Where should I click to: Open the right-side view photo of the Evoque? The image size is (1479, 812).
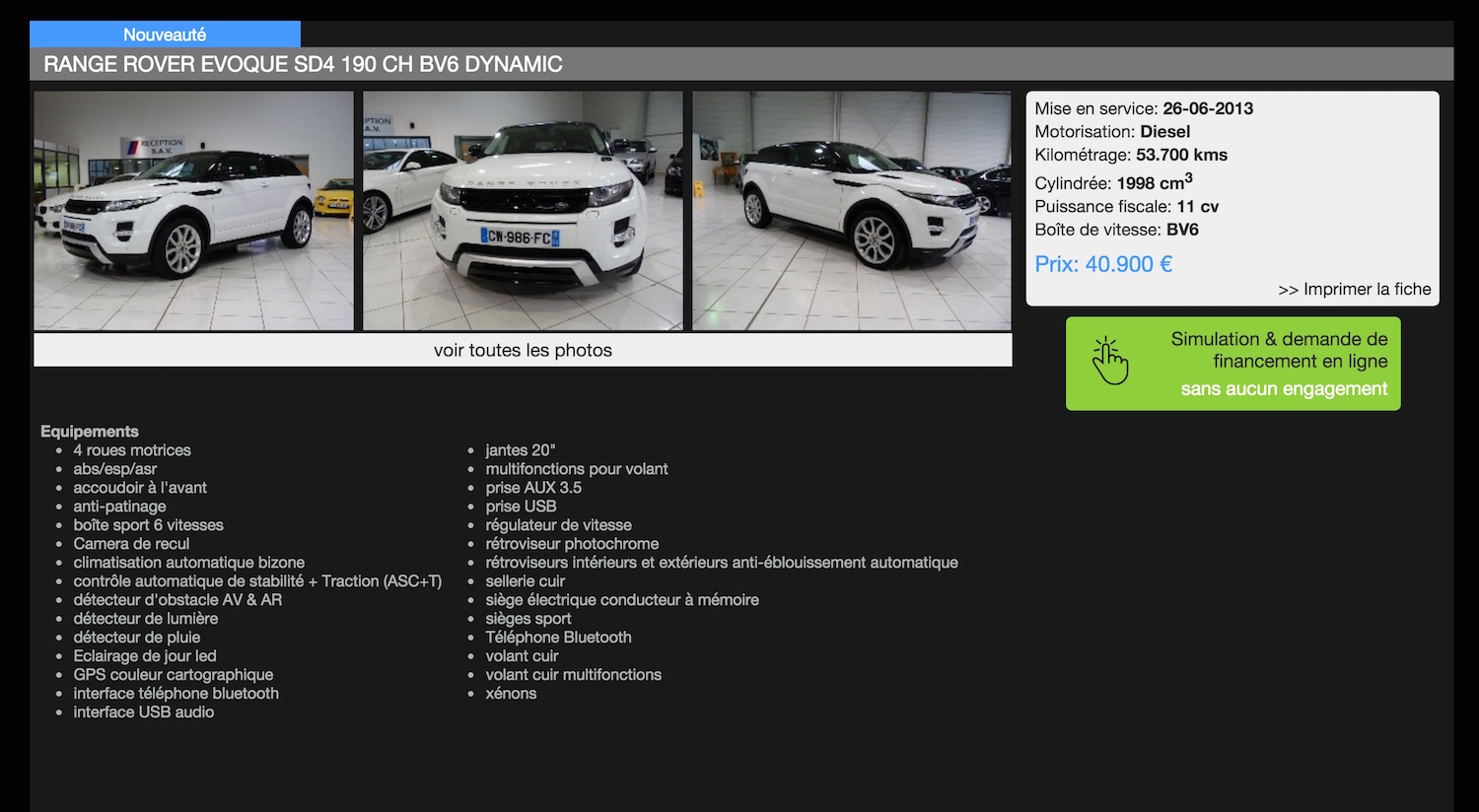pos(852,211)
